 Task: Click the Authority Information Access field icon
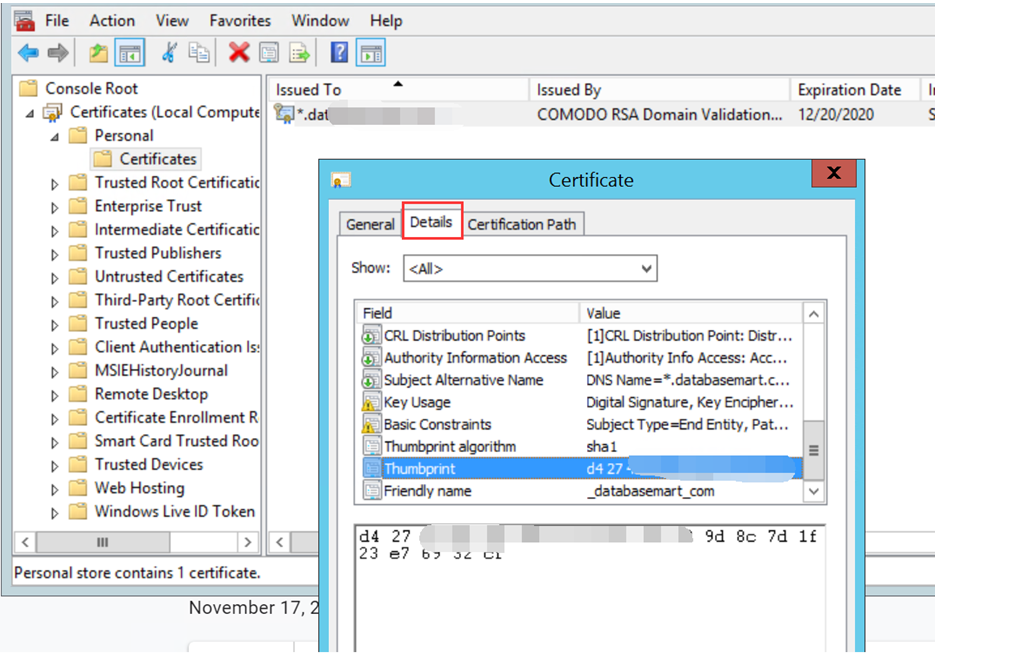[x=371, y=358]
